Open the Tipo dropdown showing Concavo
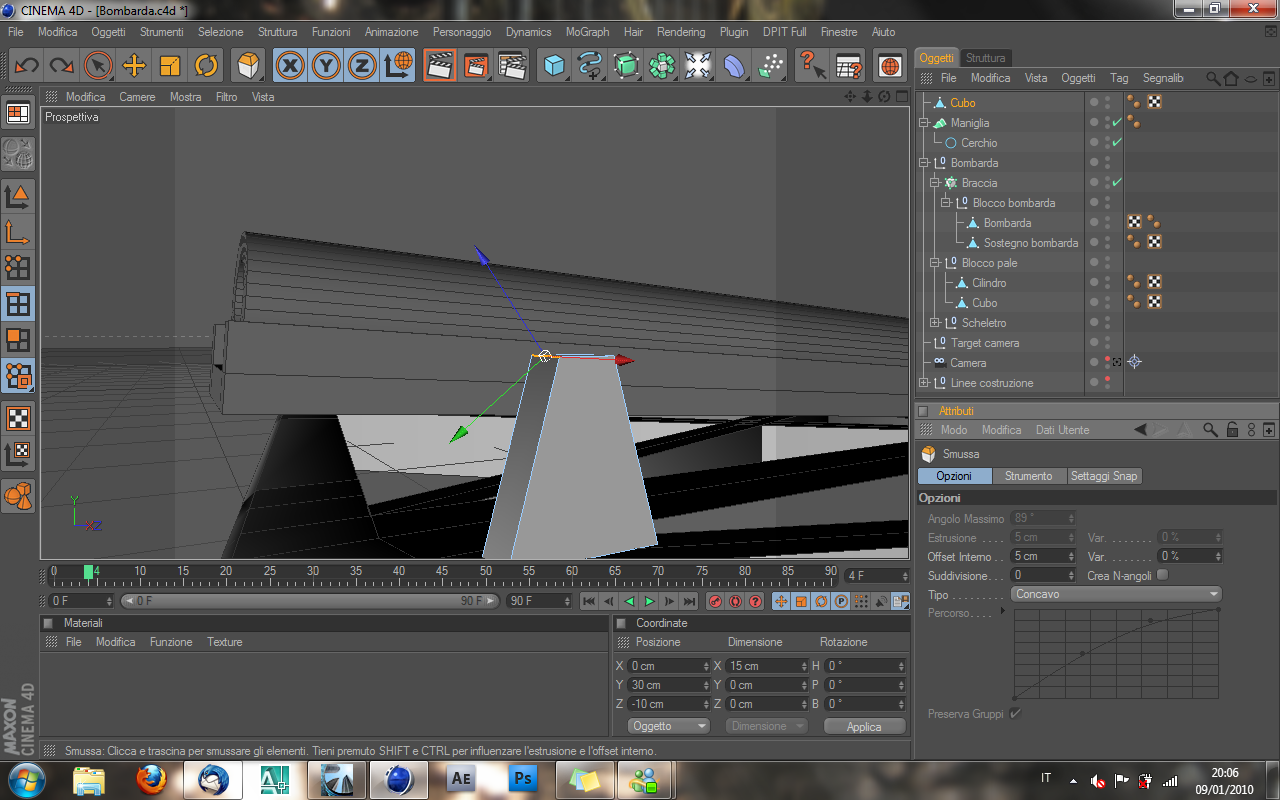The height and width of the screenshot is (800, 1280). coord(1116,594)
